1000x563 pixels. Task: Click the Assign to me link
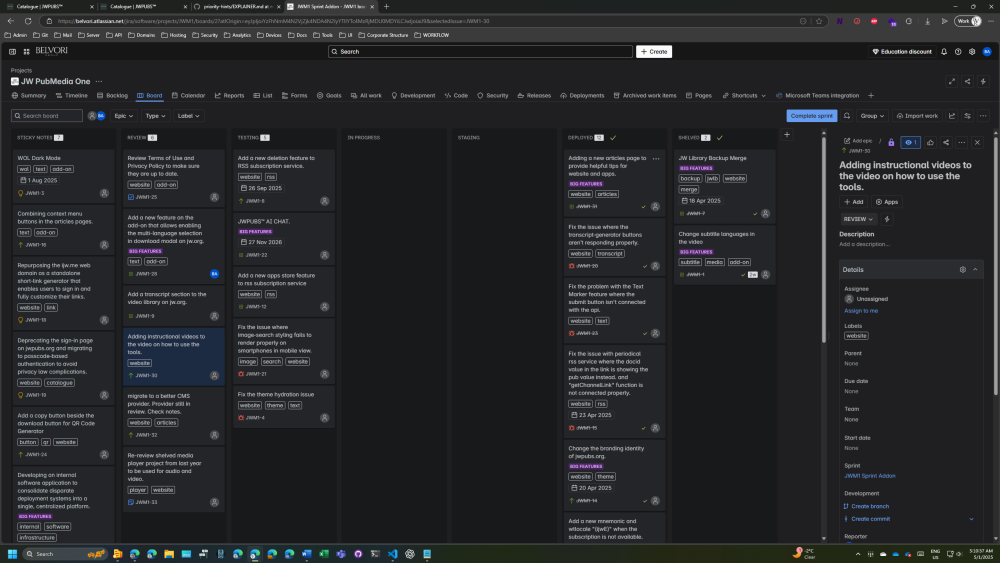tap(860, 311)
